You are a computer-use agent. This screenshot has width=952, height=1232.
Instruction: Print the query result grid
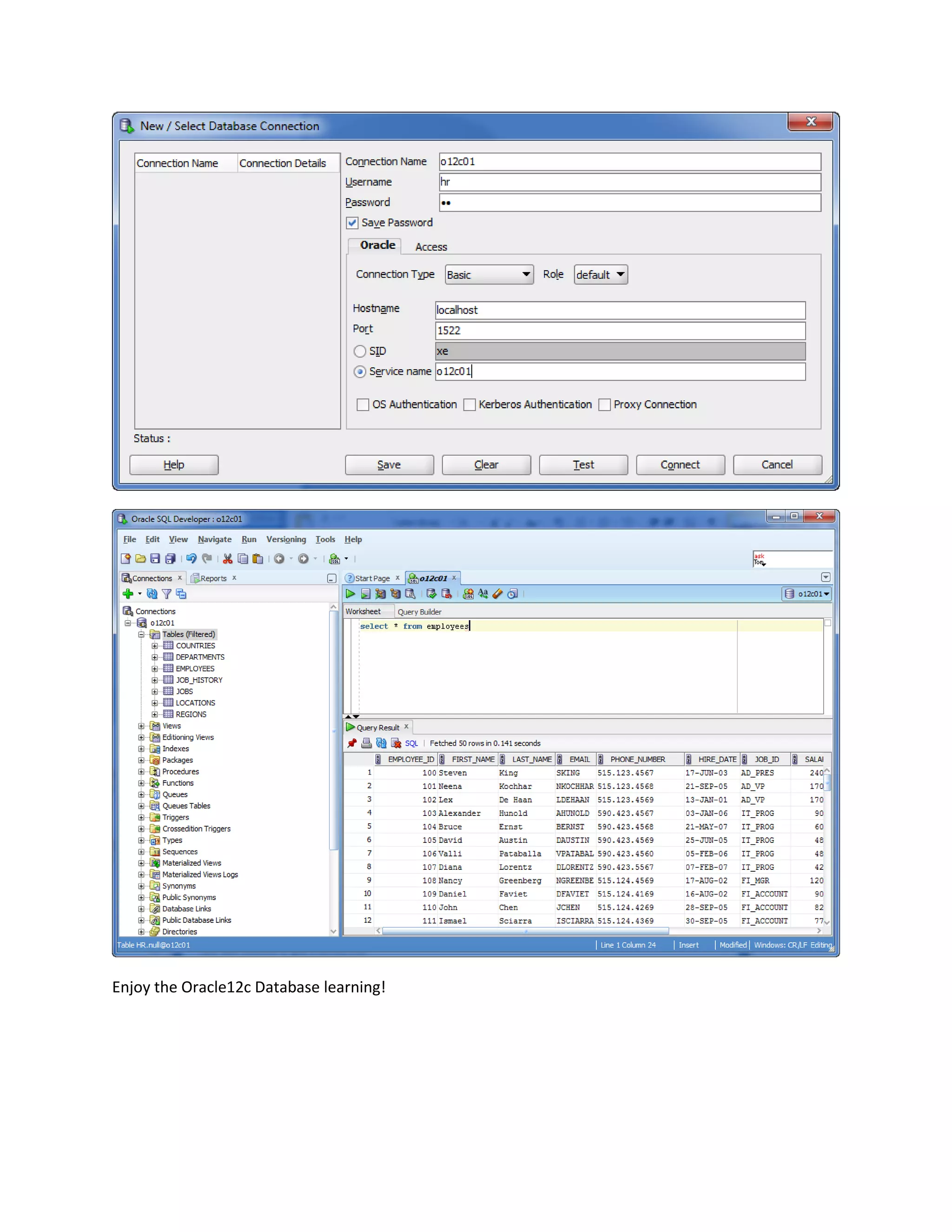(x=367, y=743)
